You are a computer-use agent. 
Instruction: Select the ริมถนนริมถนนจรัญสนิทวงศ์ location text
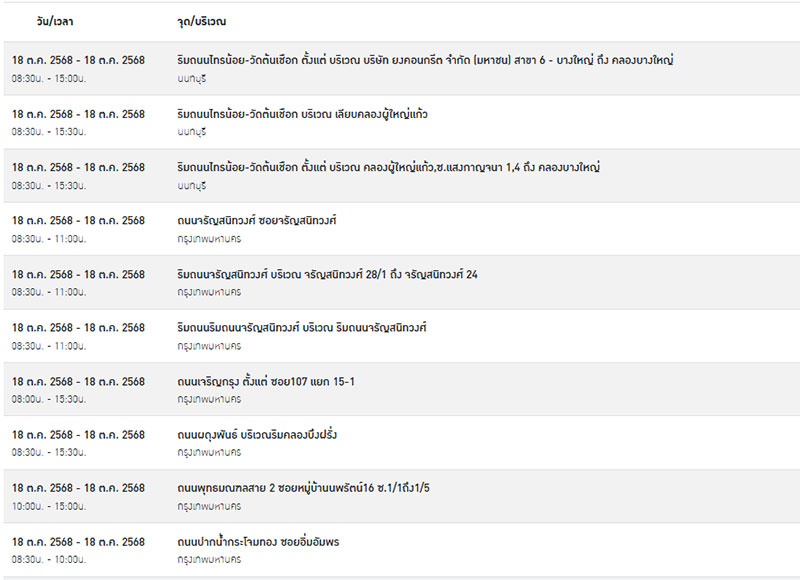click(302, 328)
